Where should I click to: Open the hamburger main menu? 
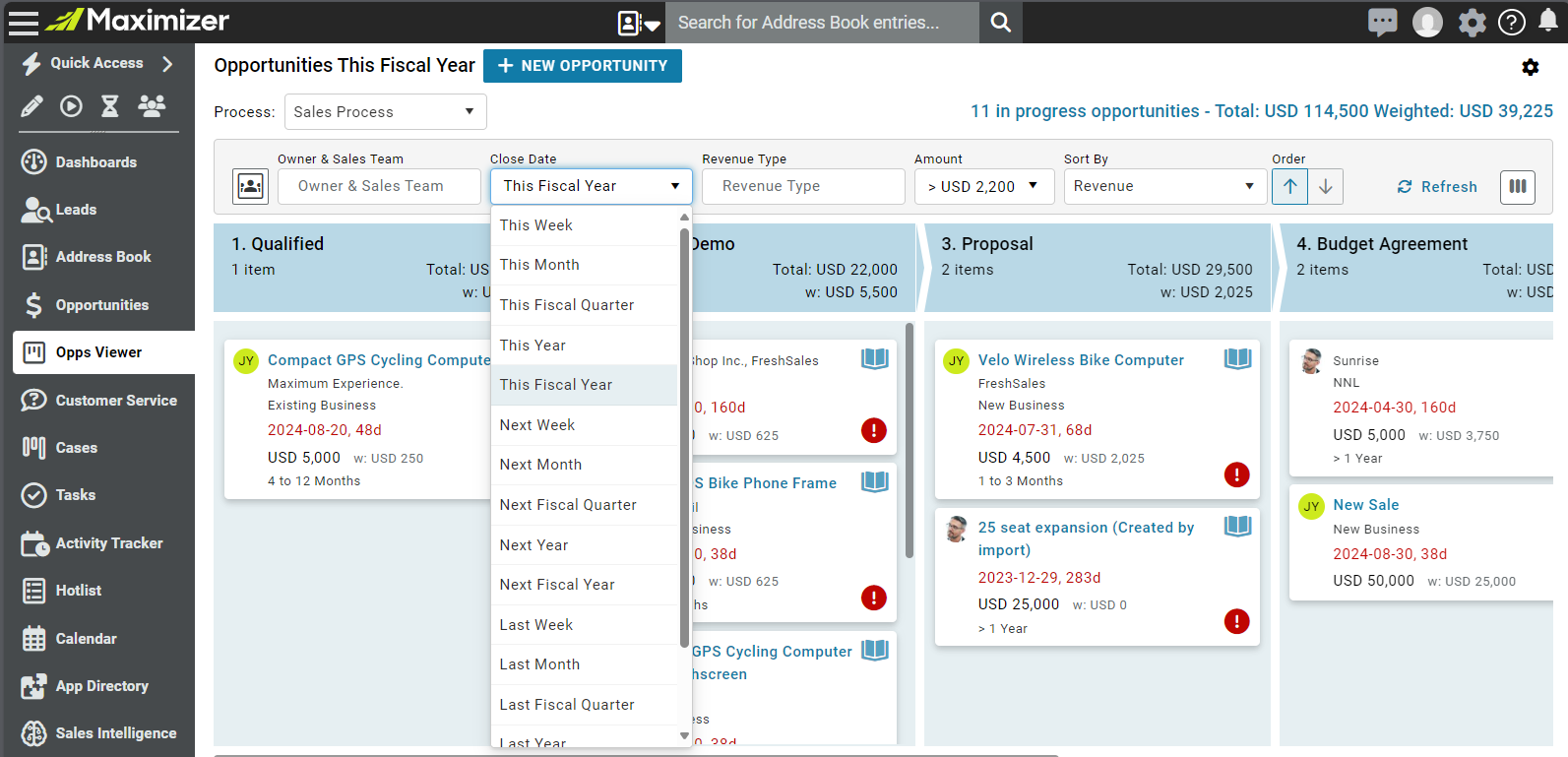[23, 22]
